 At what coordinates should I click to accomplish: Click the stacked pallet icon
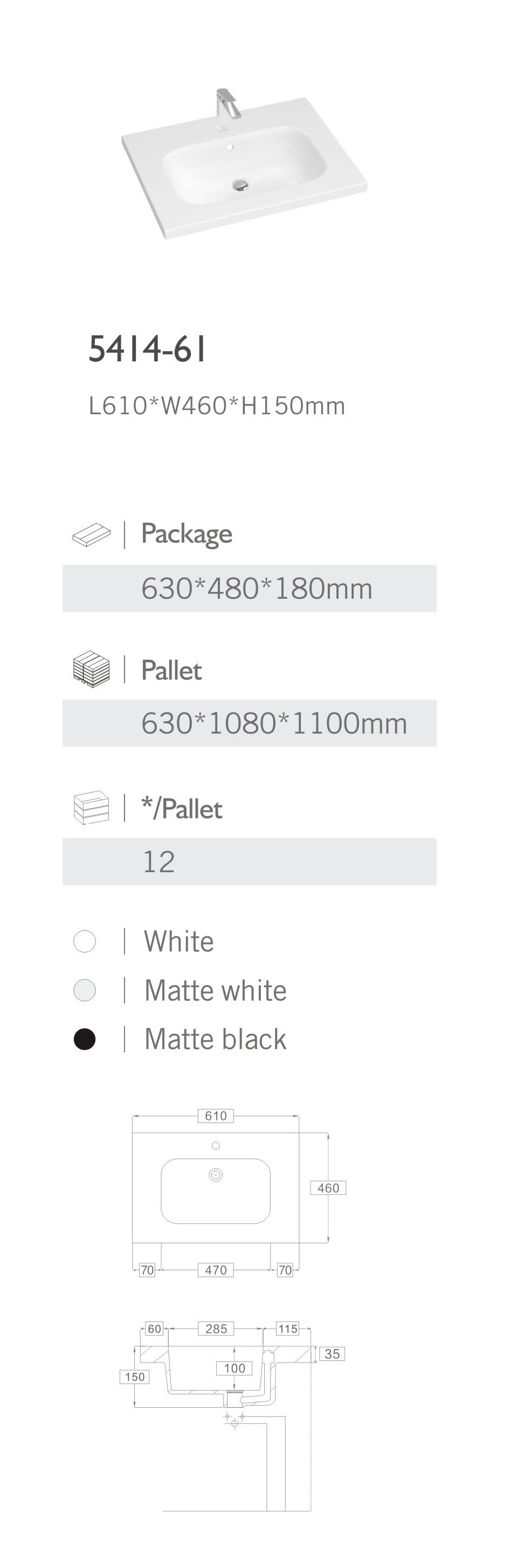tap(91, 669)
